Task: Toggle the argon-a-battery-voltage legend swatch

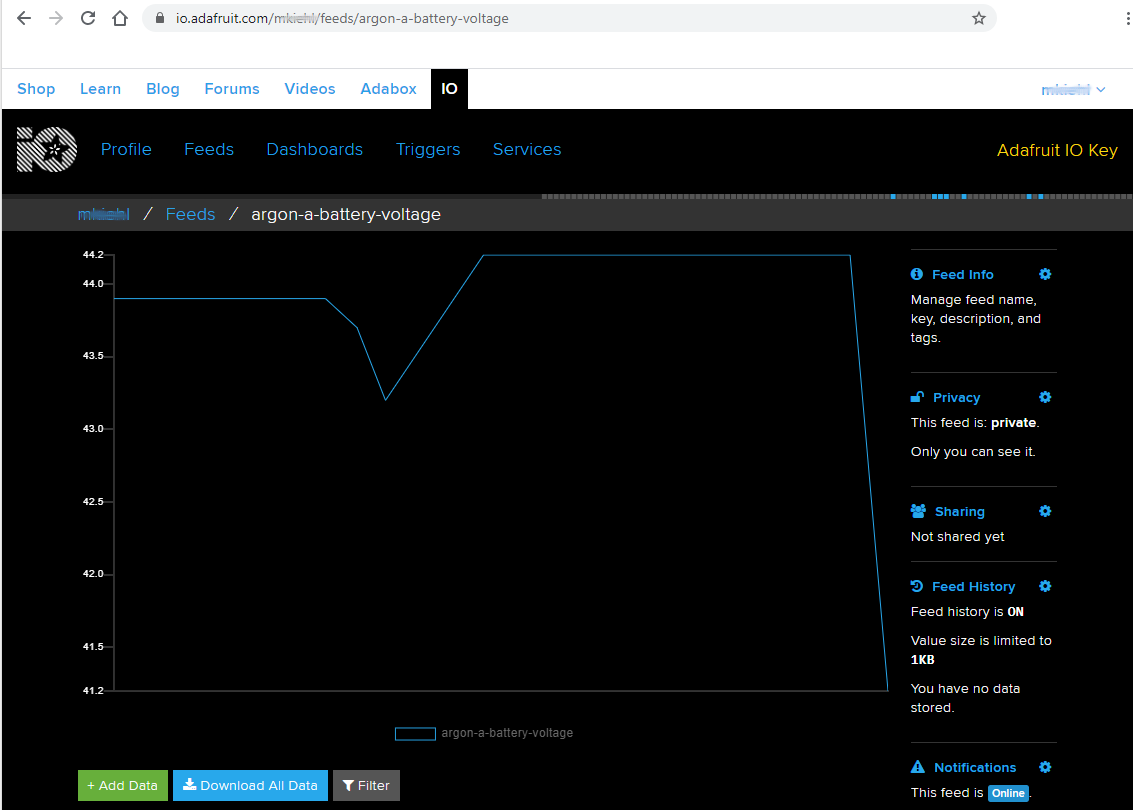Action: (415, 733)
